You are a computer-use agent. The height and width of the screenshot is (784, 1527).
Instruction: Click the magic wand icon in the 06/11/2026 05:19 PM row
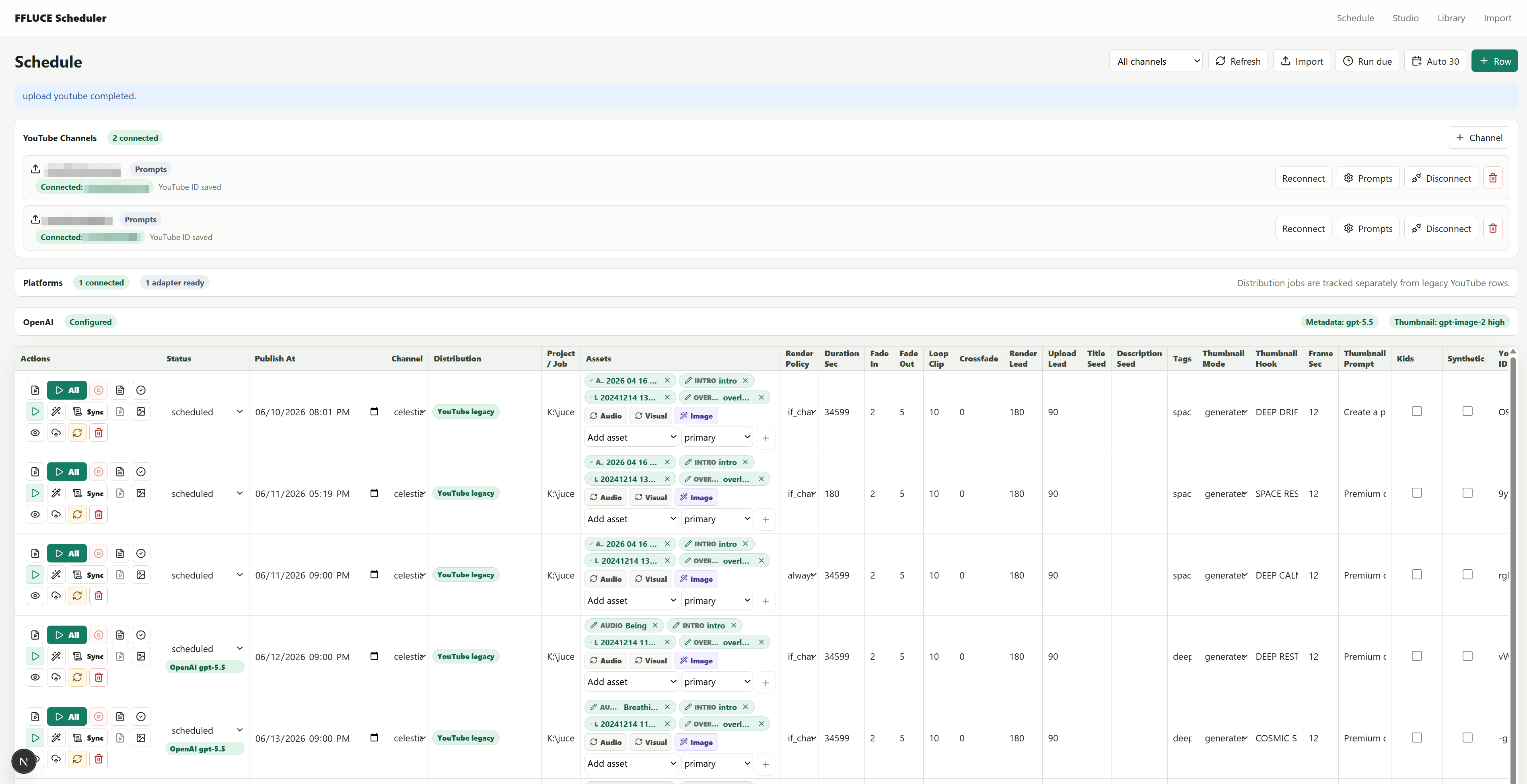coord(56,493)
